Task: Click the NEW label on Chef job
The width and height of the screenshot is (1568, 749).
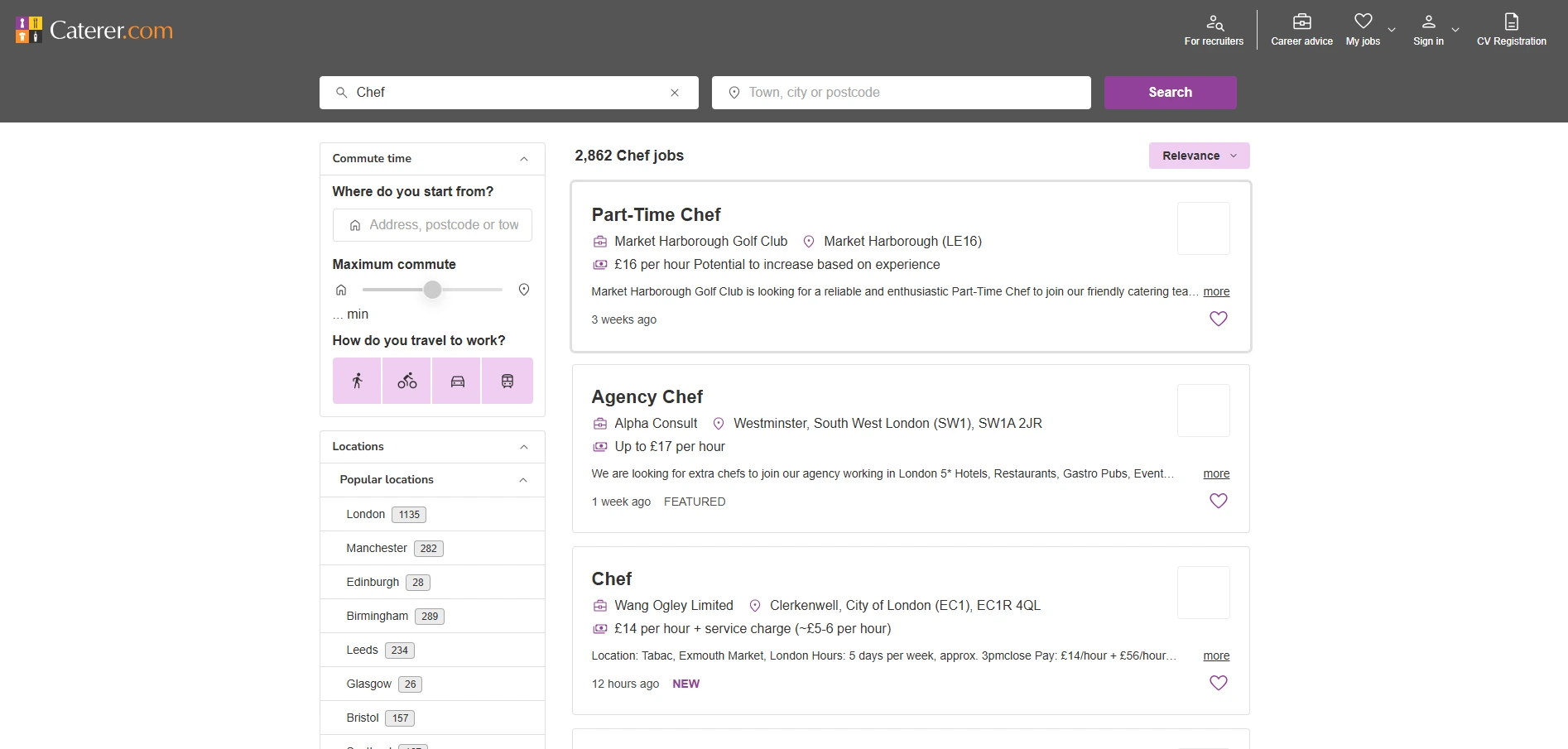Action: (685, 684)
